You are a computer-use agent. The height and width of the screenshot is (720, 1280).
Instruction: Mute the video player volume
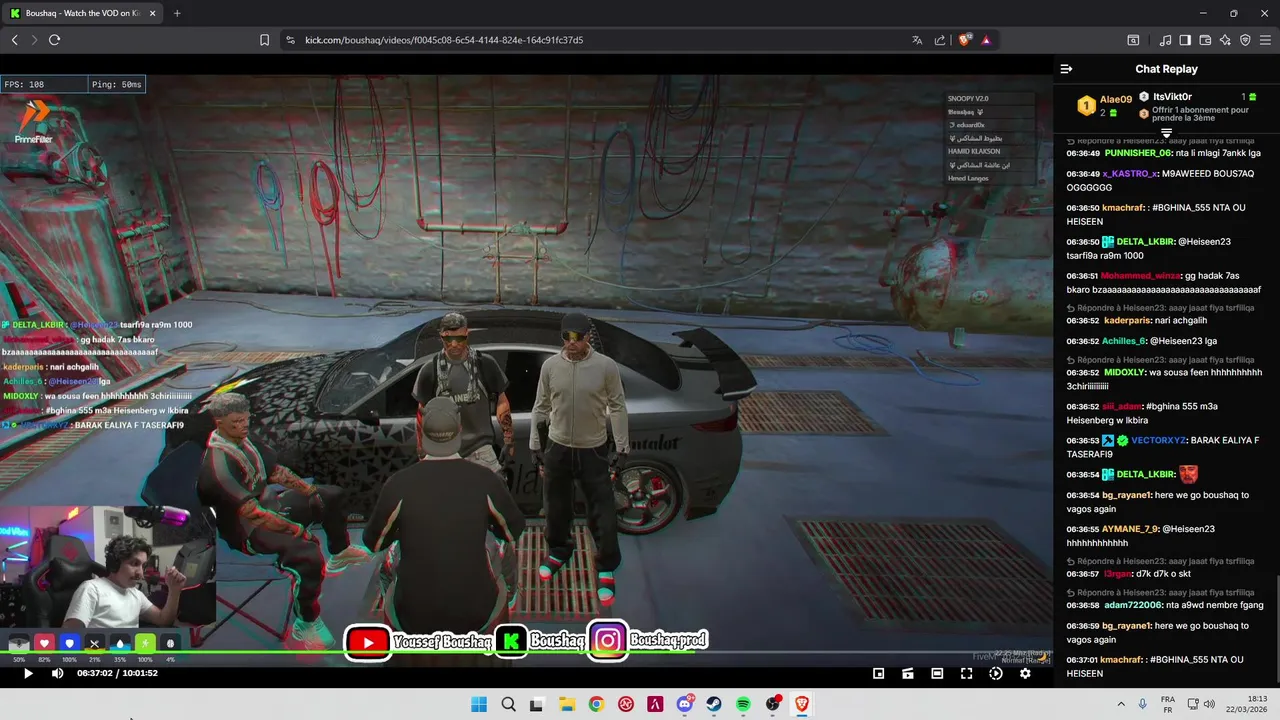coord(57,673)
